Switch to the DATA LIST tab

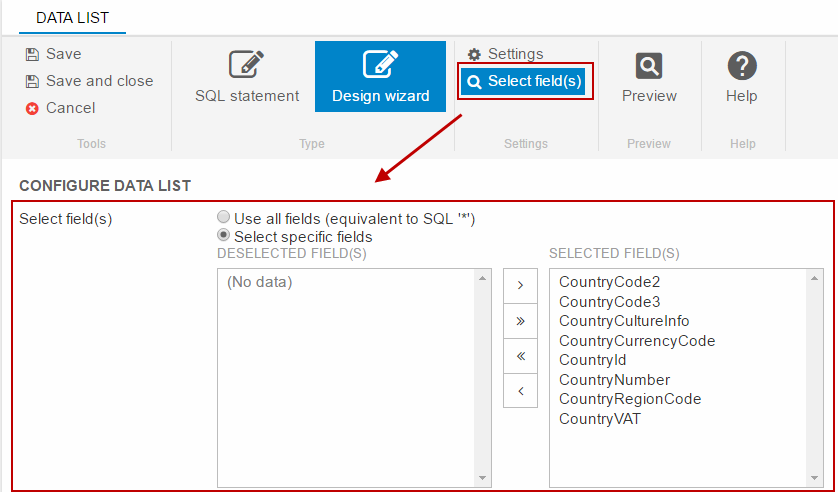(x=72, y=18)
